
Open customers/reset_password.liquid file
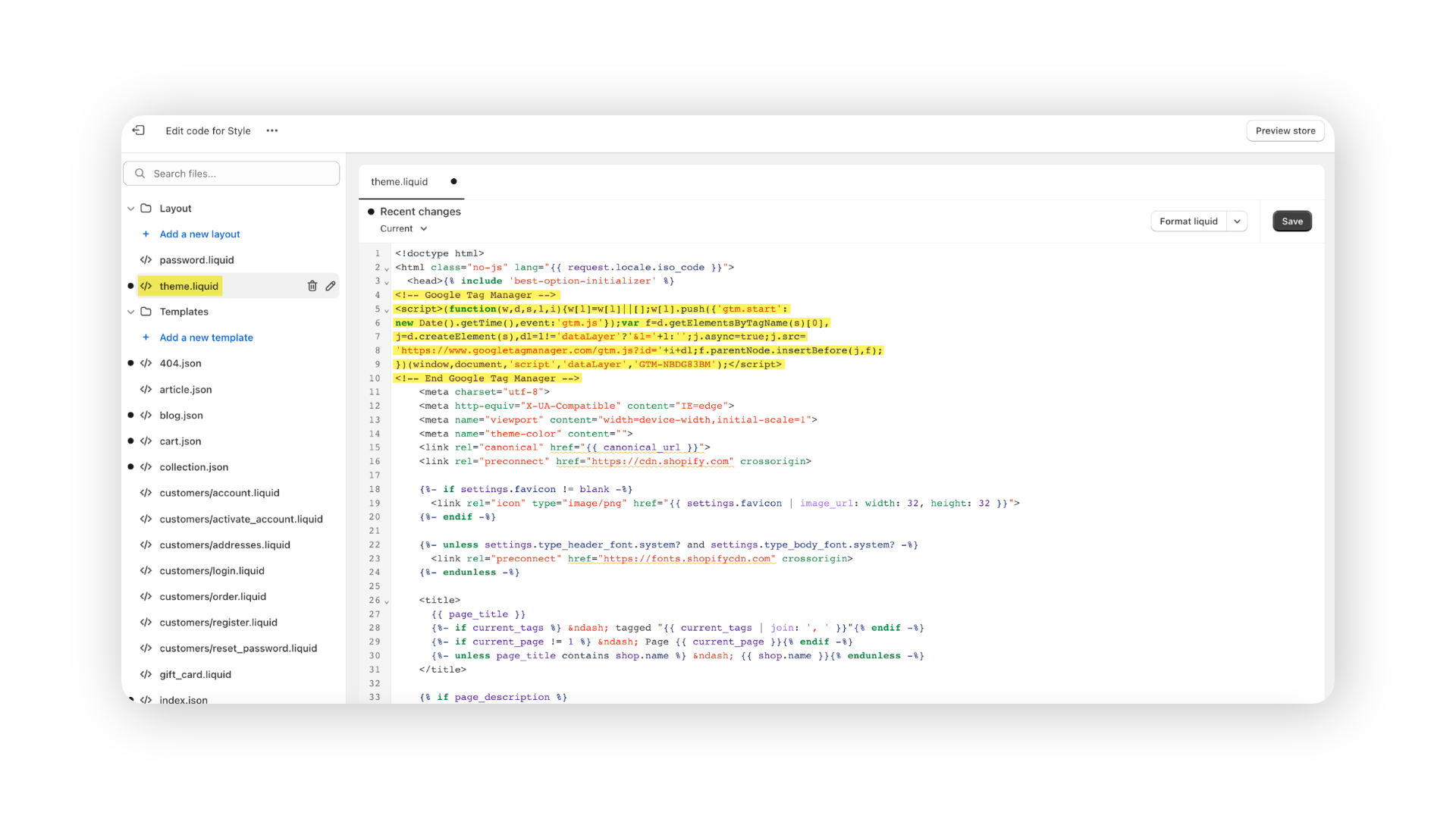click(x=238, y=648)
